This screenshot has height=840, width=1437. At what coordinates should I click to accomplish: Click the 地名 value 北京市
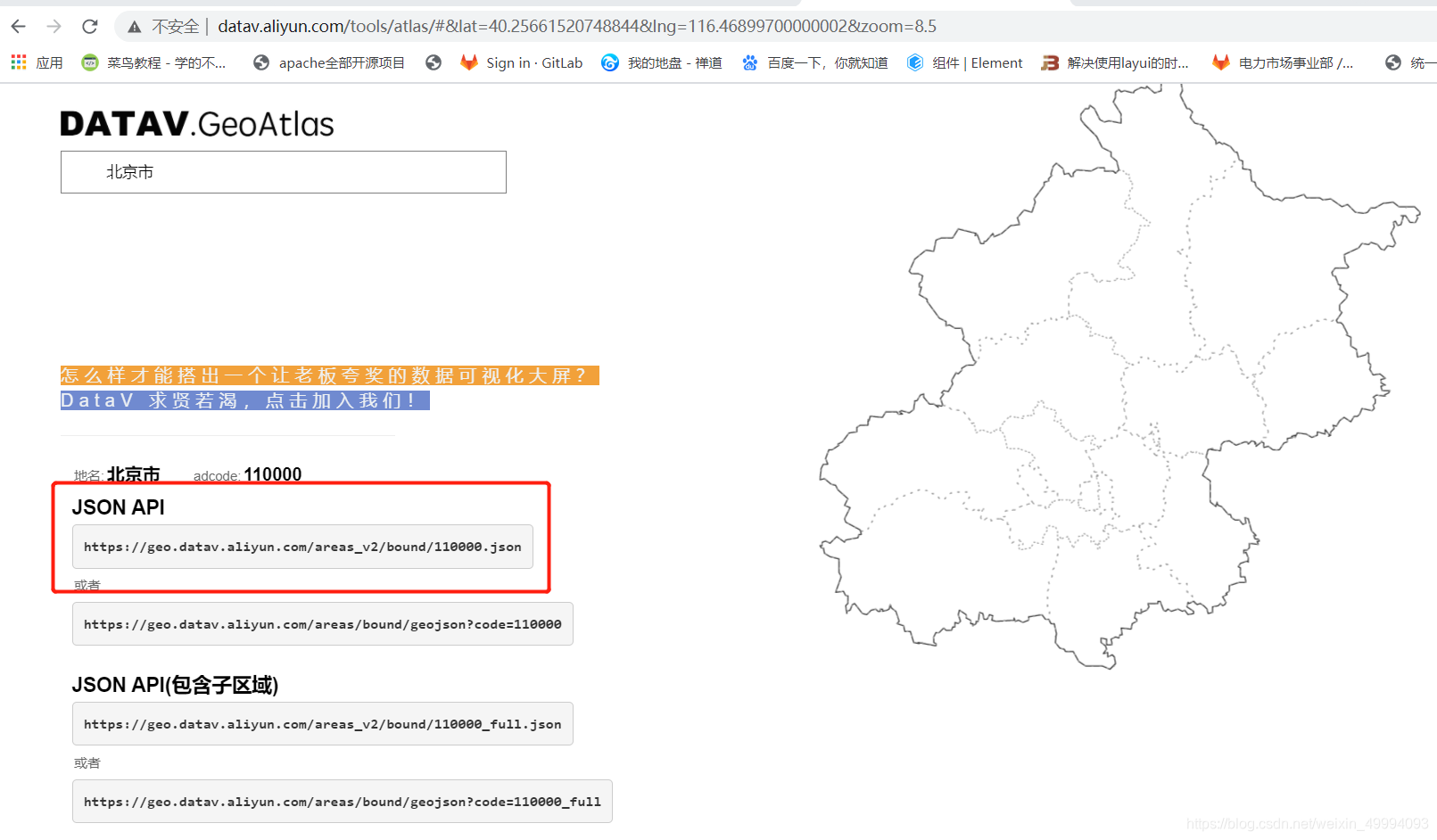click(134, 474)
